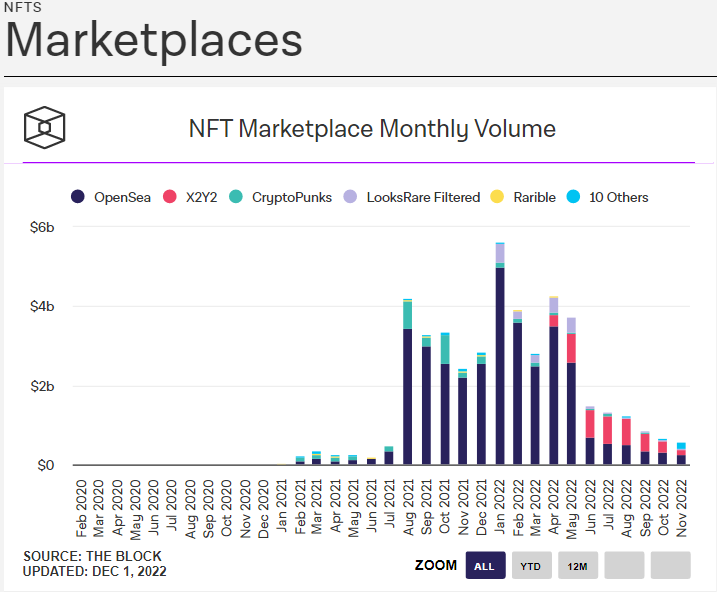The height and width of the screenshot is (592, 717).
Task: Click the Oct 2022 bar
Action: [662, 452]
